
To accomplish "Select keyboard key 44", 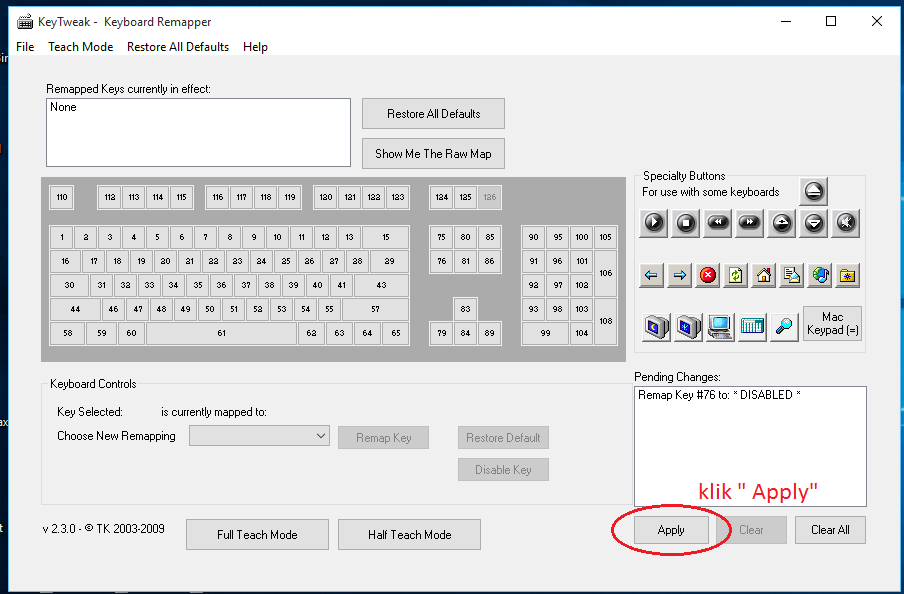I will click(x=75, y=309).
